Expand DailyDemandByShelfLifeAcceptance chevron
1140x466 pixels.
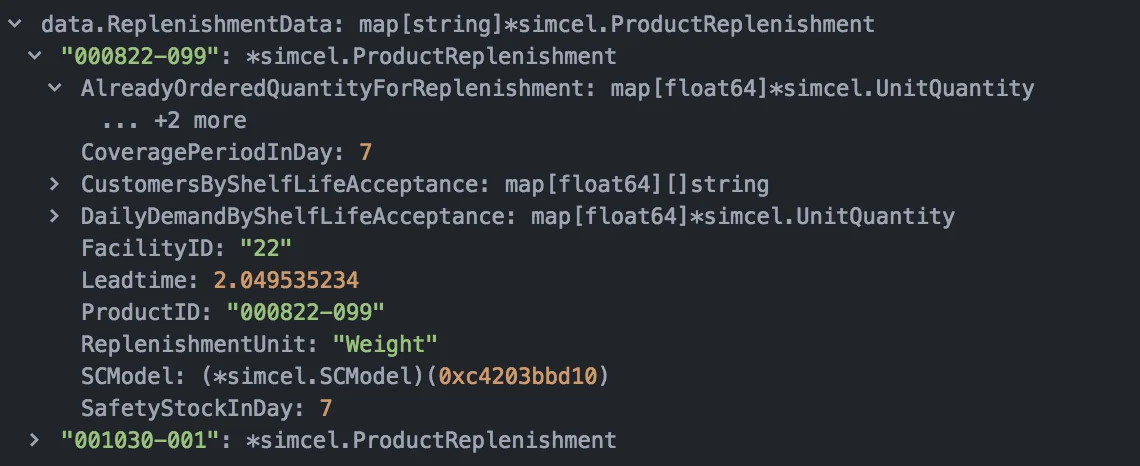tap(54, 216)
